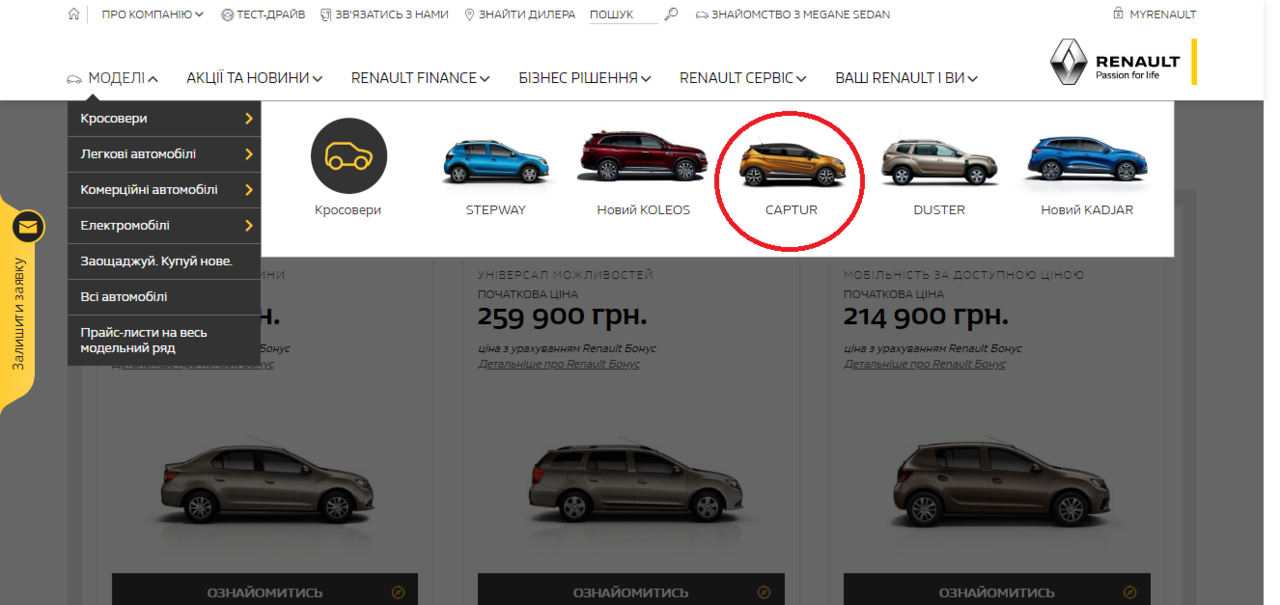Click Зв'язатись з нами contact link

point(384,15)
